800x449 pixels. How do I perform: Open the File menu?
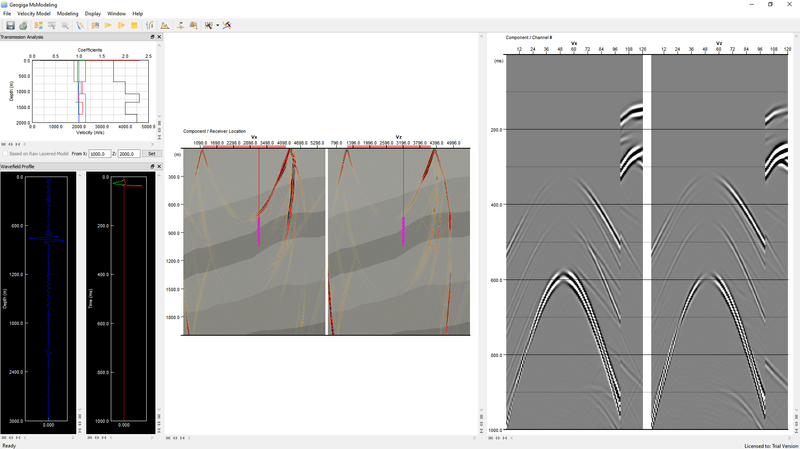[x=7, y=14]
